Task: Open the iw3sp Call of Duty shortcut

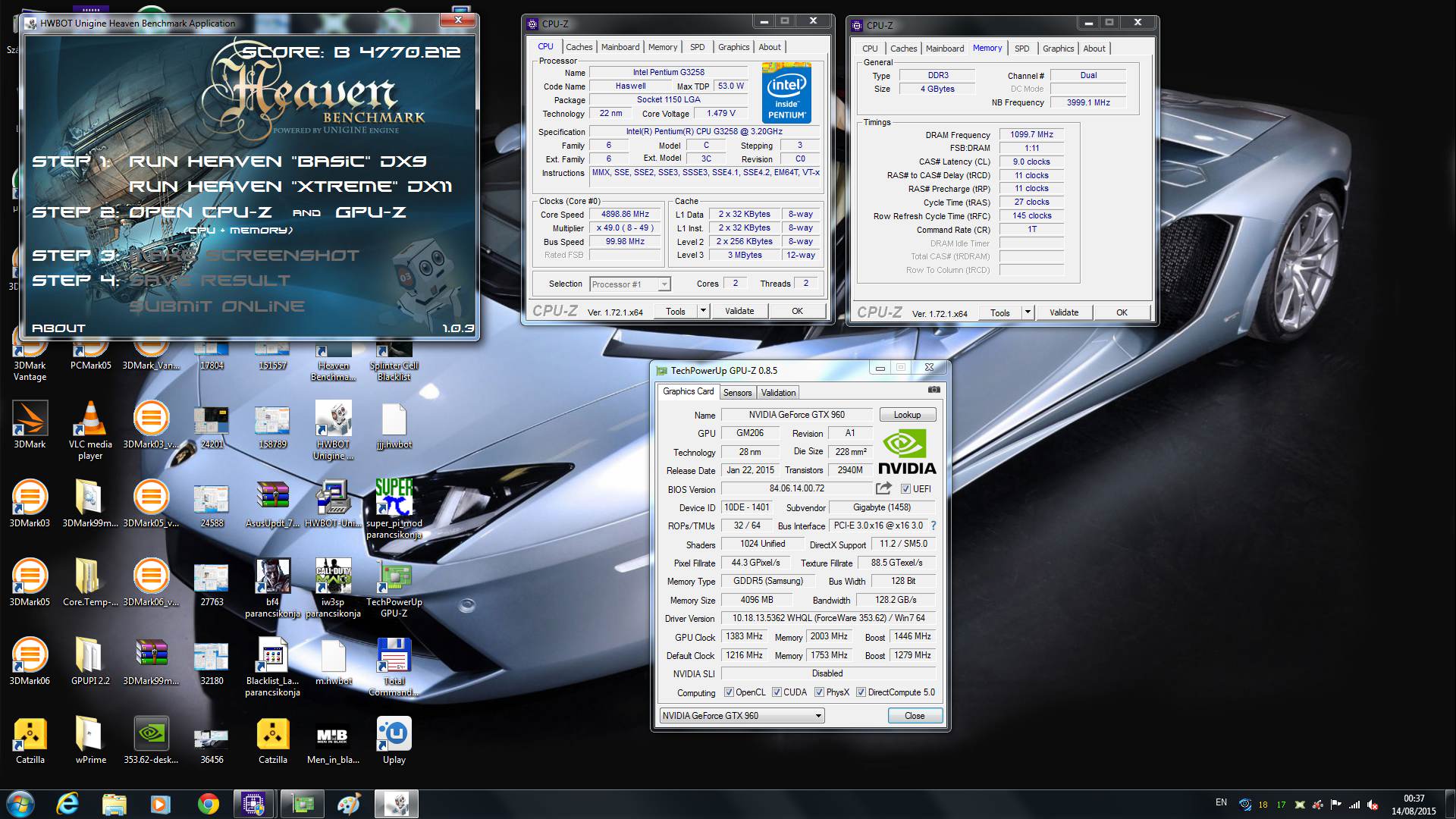Action: (333, 587)
